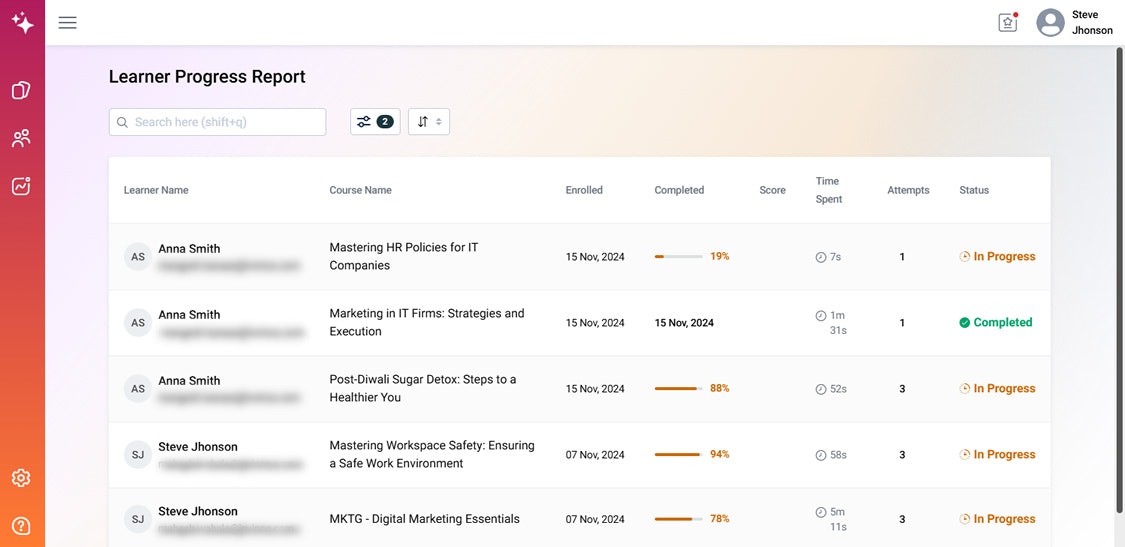The image size is (1125, 547).
Task: Click the page vertical scrollbar
Action: (1119, 280)
